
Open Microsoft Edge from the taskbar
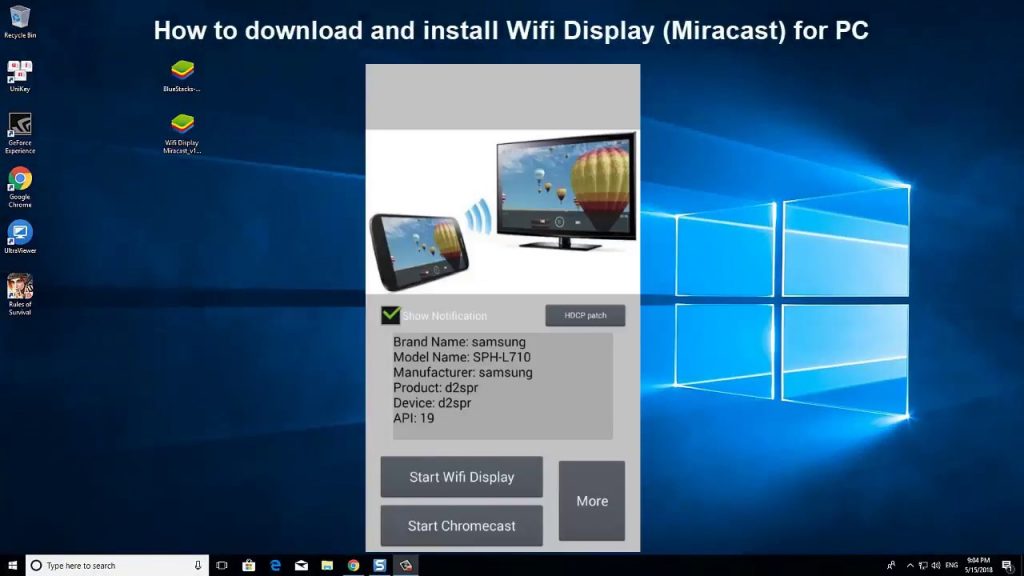tap(275, 566)
